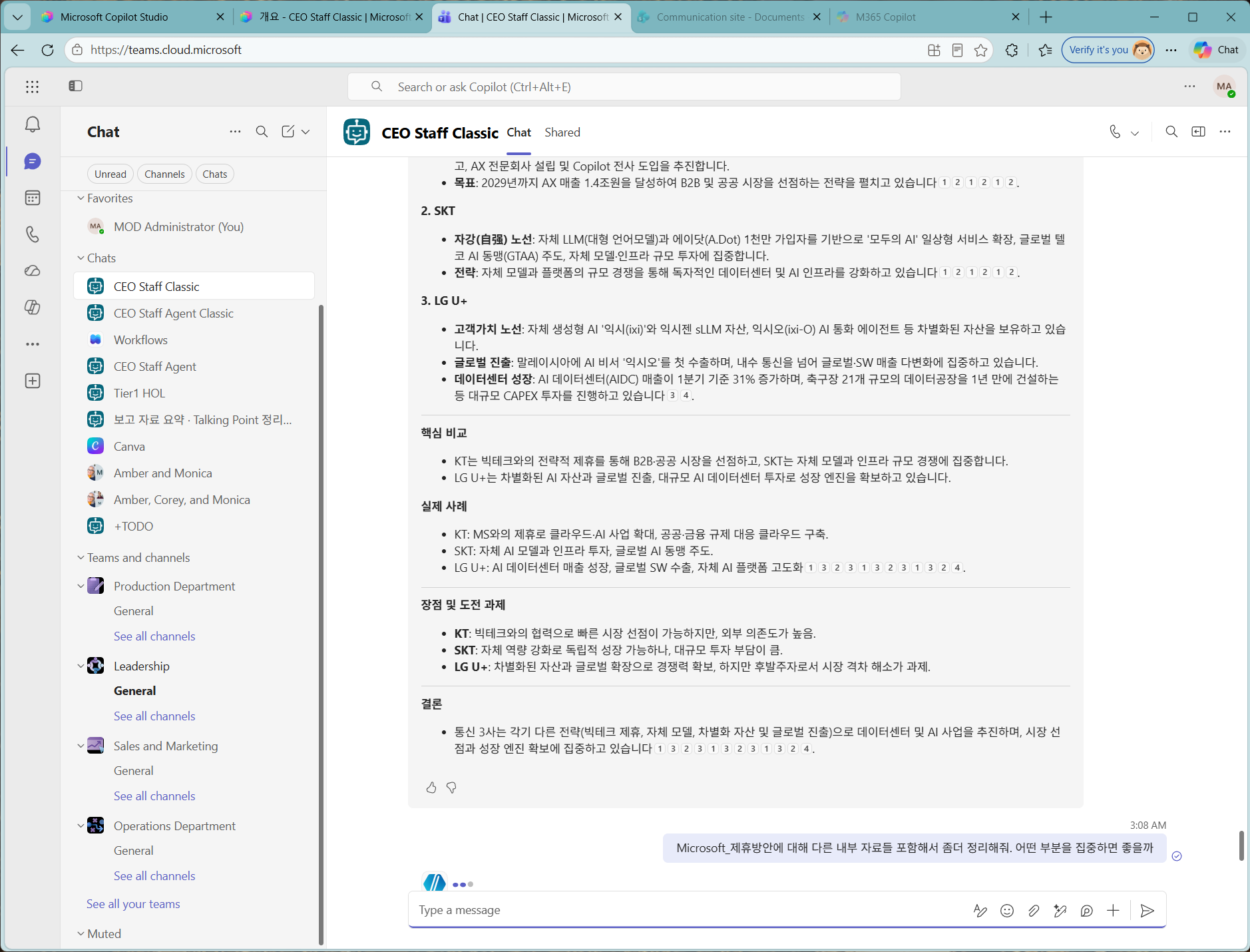Open Amber, Corey, and Monica chat
This screenshot has width=1250, height=952.
194,499
